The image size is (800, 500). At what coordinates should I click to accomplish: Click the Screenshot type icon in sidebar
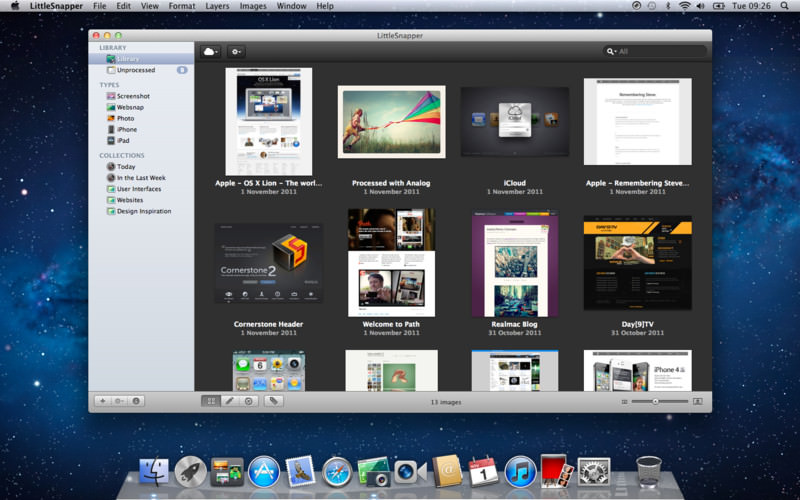pos(111,96)
